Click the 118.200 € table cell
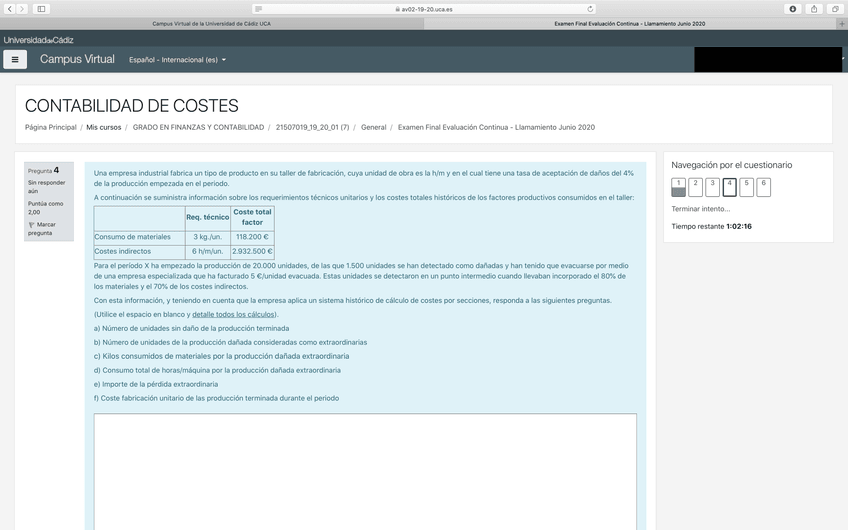The height and width of the screenshot is (530, 848). click(253, 237)
